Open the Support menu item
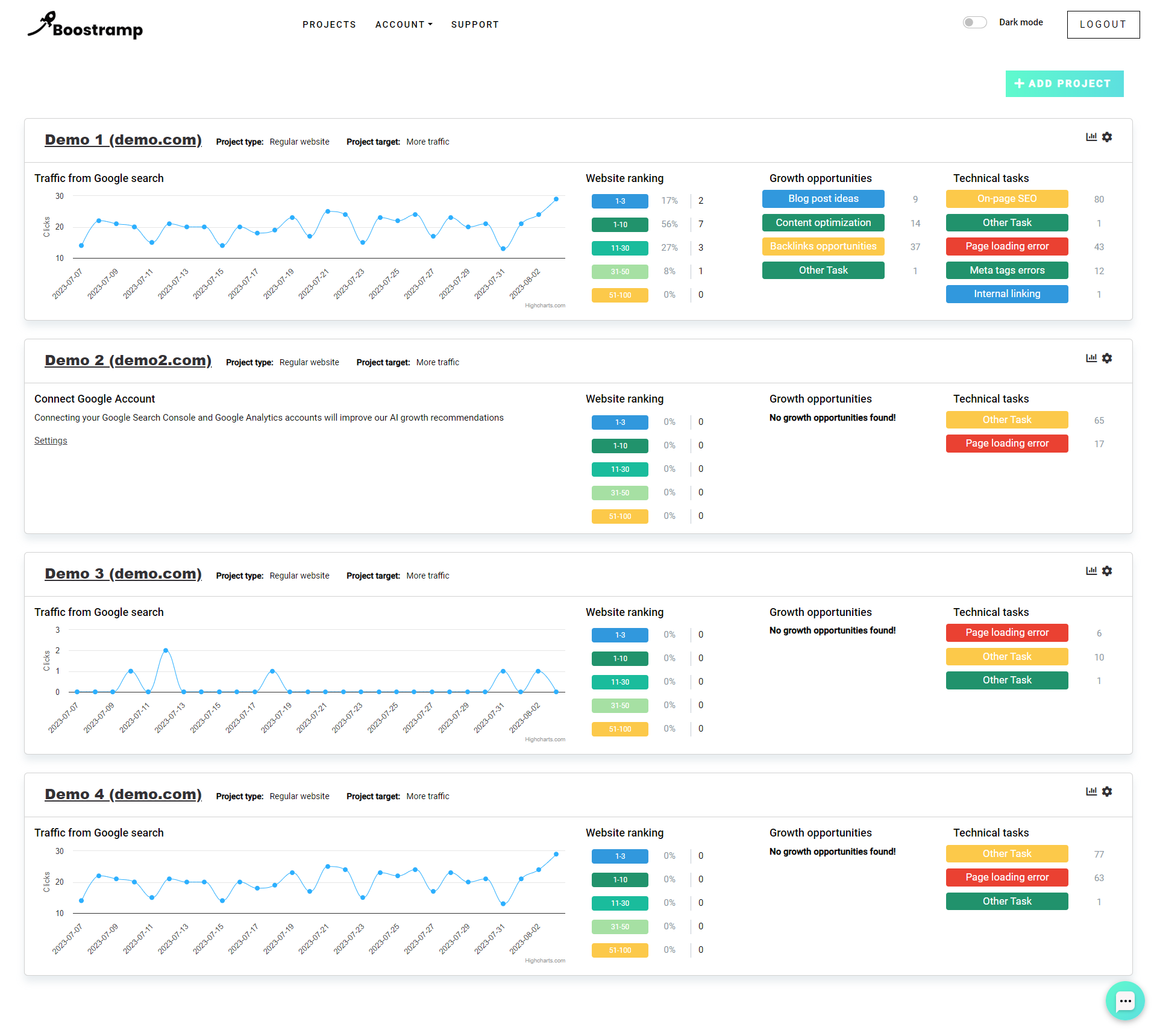This screenshot has width=1157, height=1036. pyautogui.click(x=475, y=25)
